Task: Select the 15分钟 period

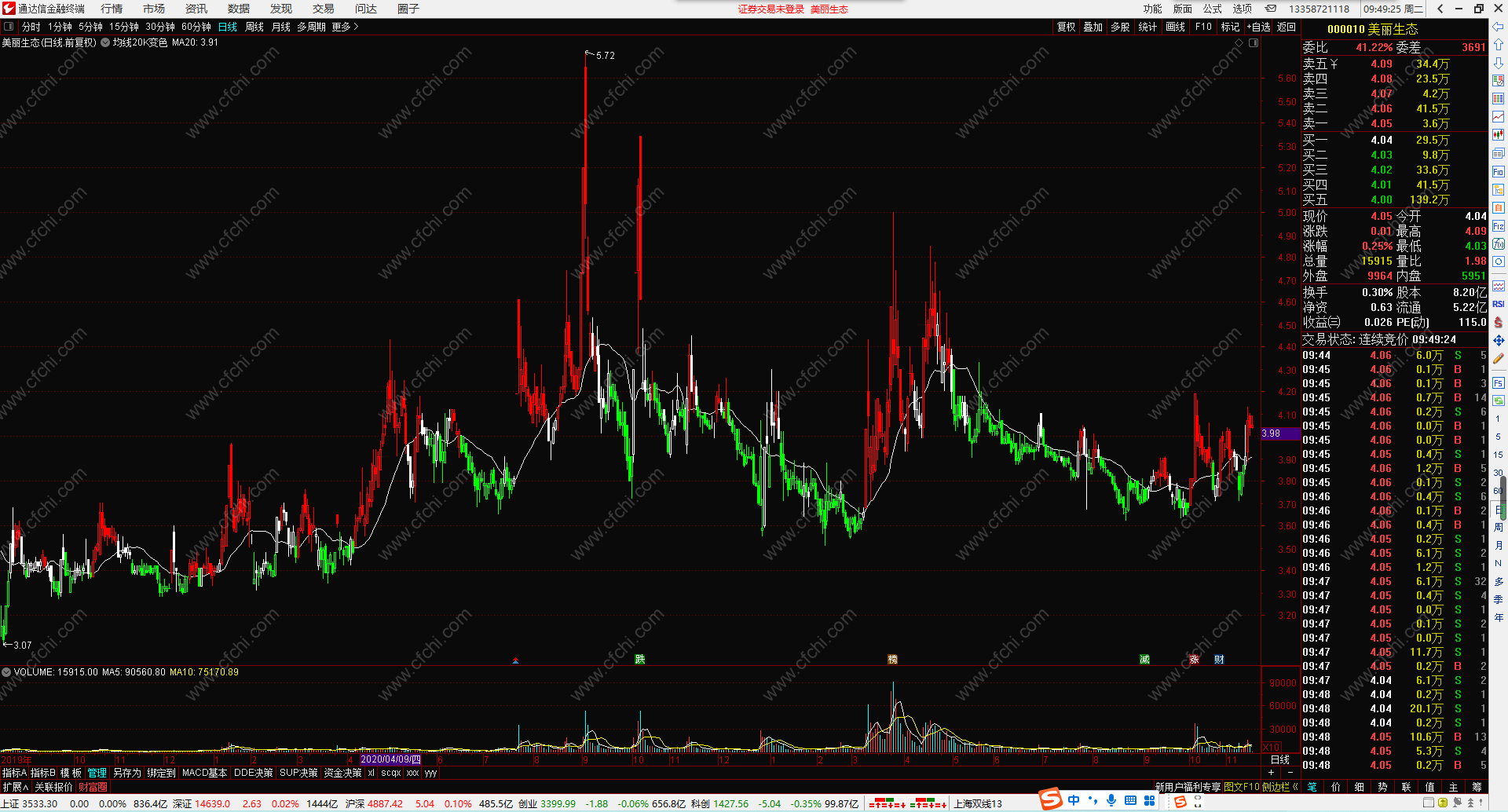Action: [x=124, y=27]
